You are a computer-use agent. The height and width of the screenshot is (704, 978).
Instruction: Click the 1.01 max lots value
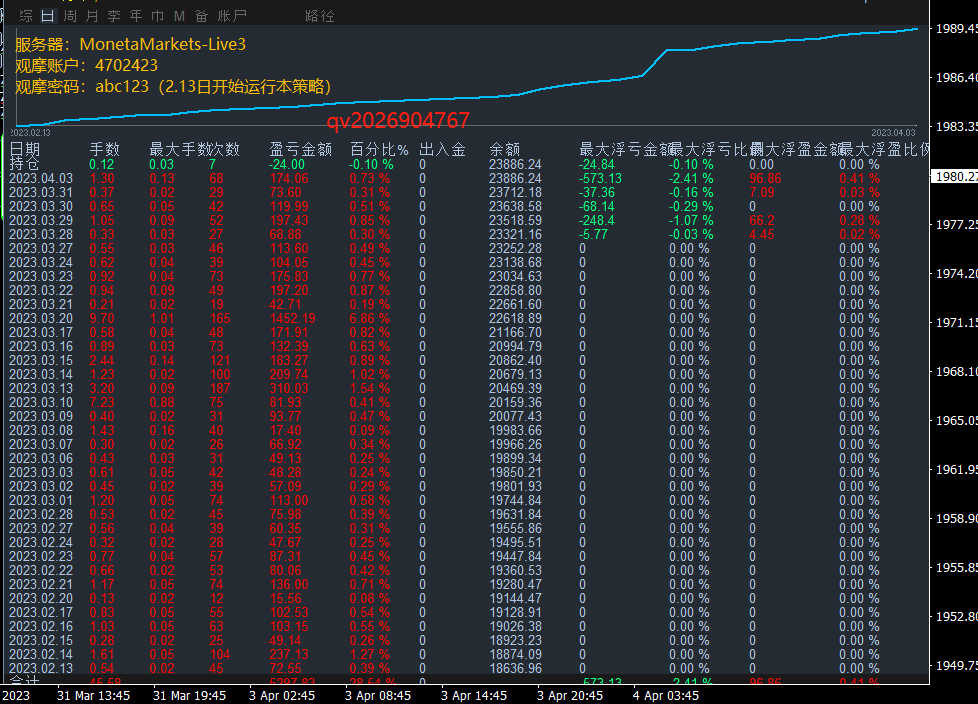(x=162, y=319)
